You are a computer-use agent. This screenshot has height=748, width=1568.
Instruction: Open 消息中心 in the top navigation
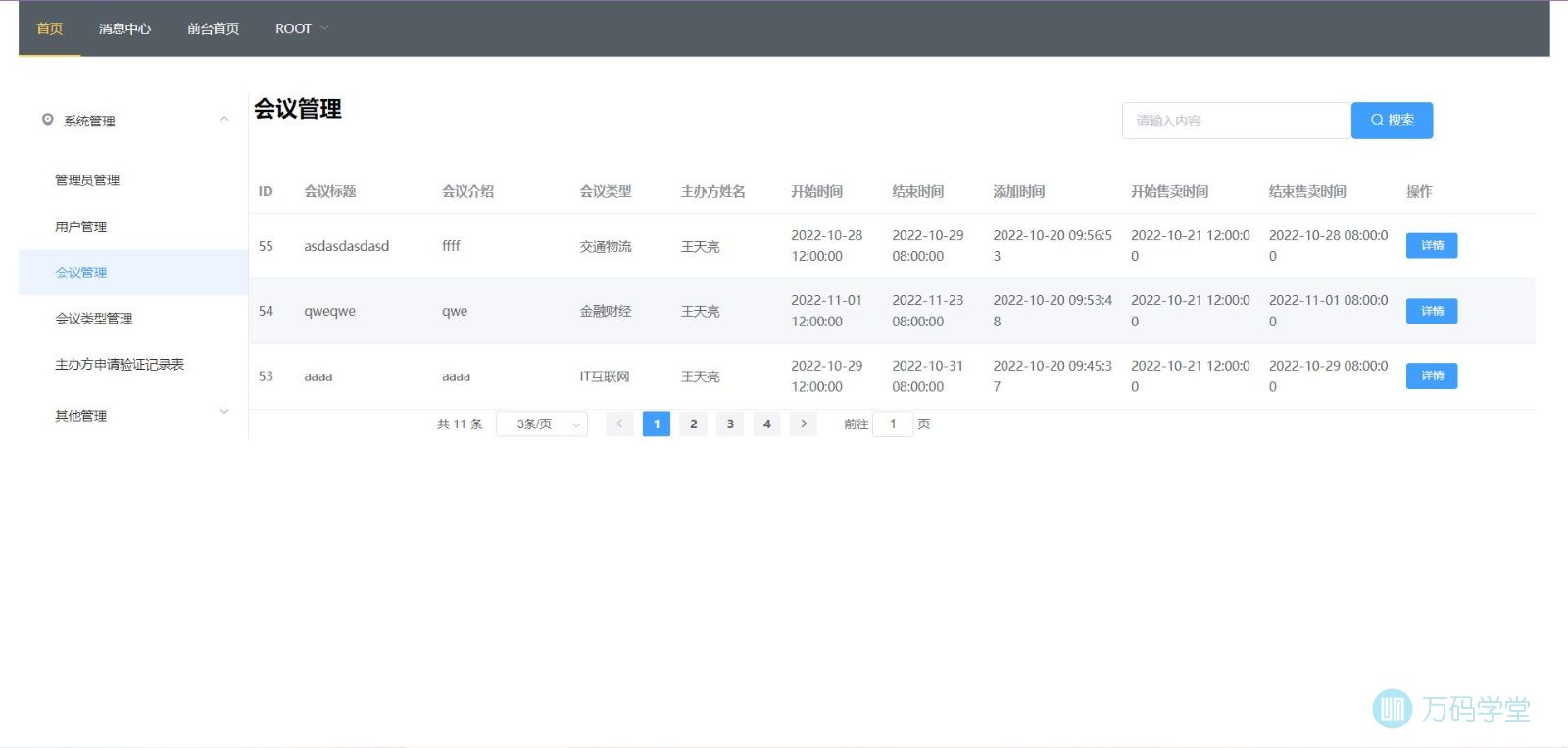[x=124, y=28]
